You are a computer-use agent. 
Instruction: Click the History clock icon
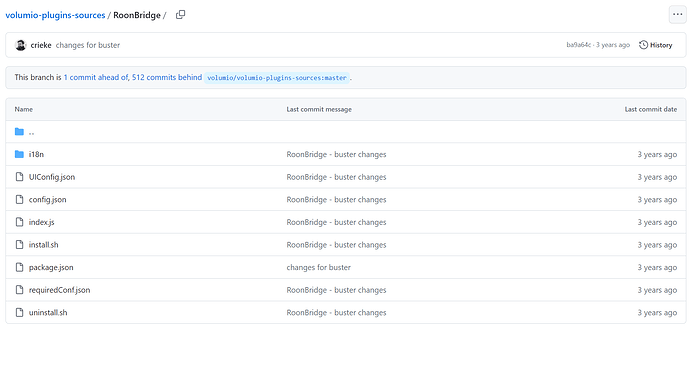click(x=643, y=45)
